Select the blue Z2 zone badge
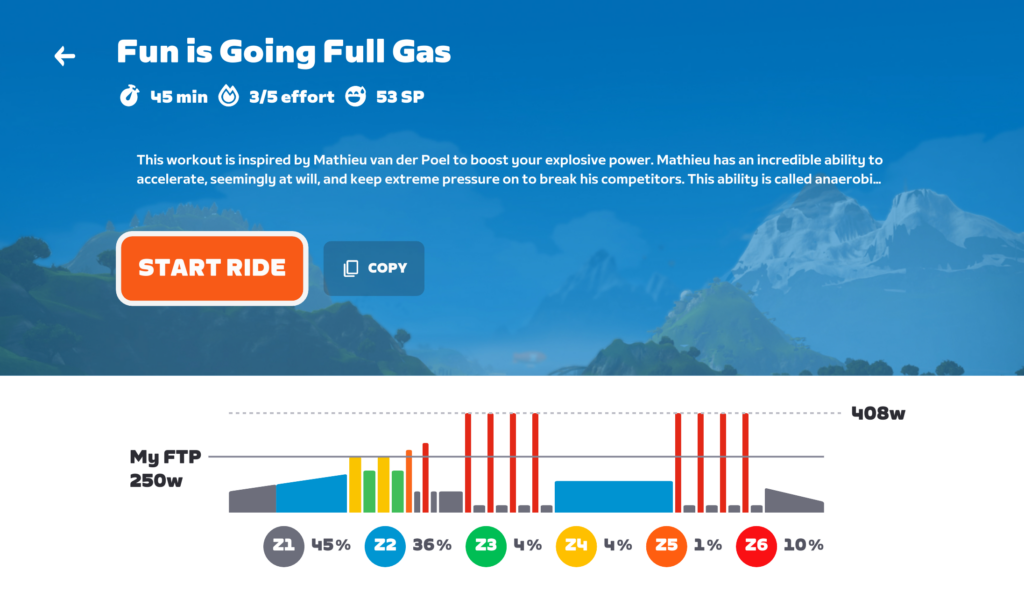This screenshot has height=591, width=1024. 385,546
